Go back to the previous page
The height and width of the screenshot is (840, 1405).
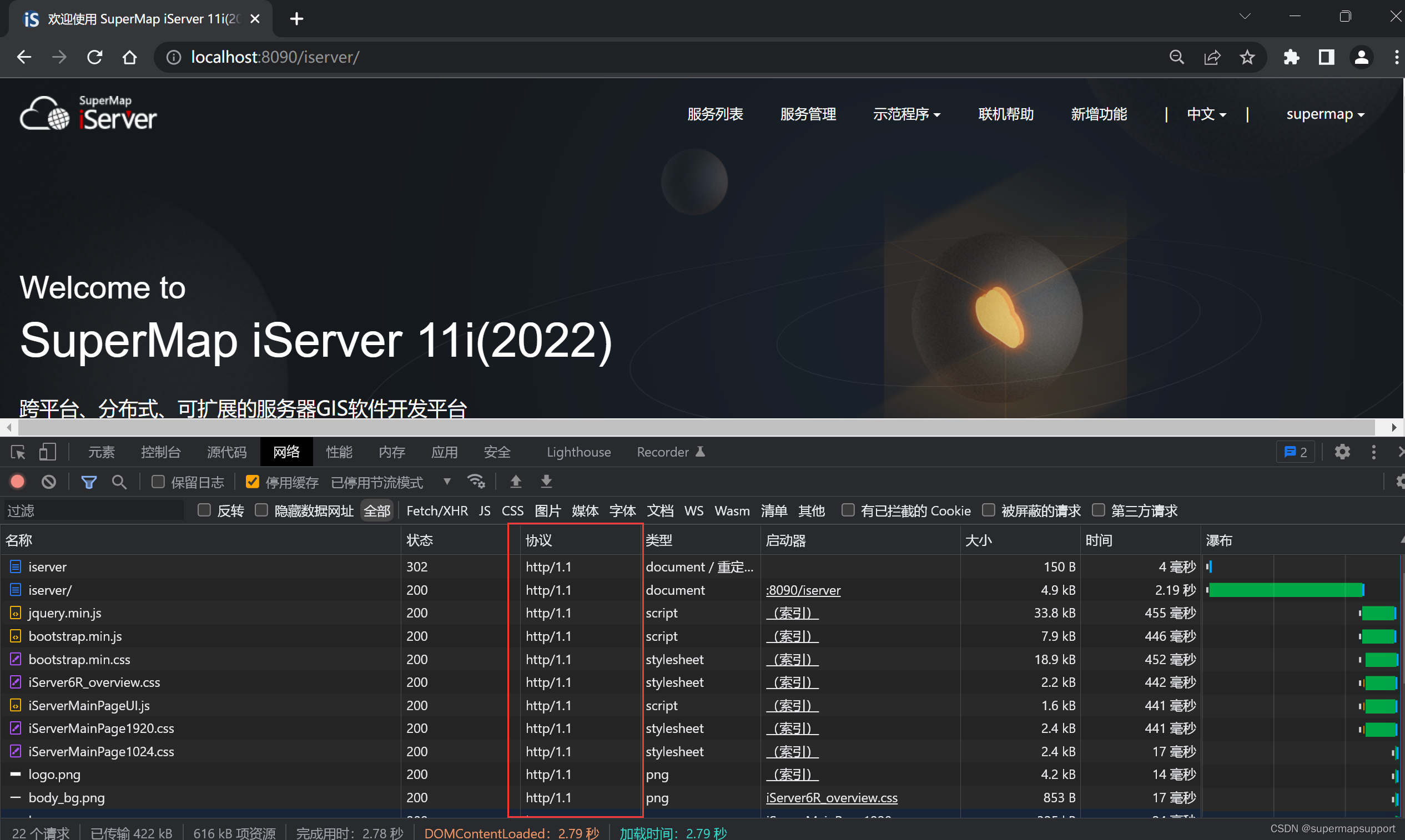click(x=24, y=57)
